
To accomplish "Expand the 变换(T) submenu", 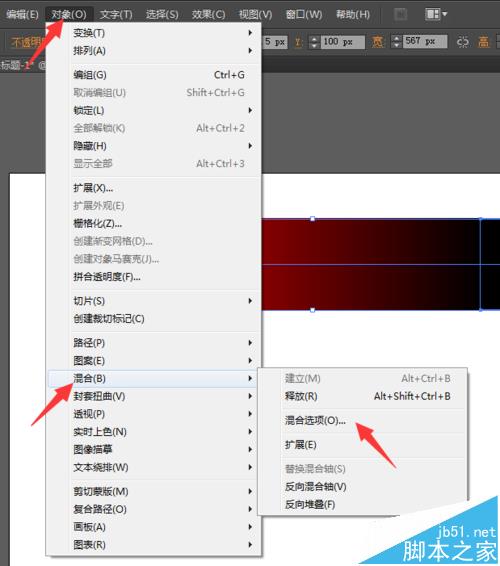I will [x=154, y=33].
